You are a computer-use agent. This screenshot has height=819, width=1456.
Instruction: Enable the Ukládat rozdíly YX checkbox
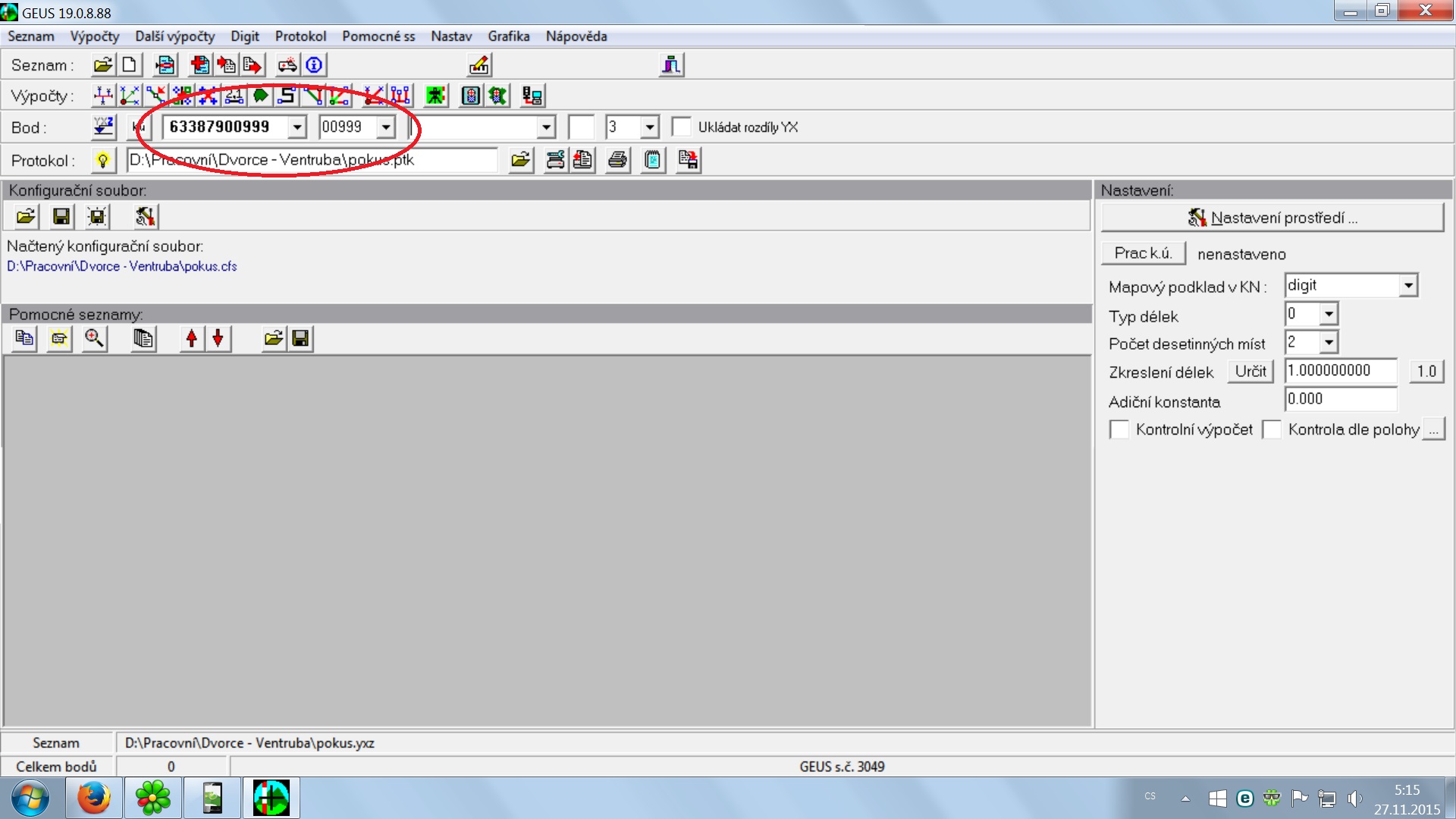[682, 127]
